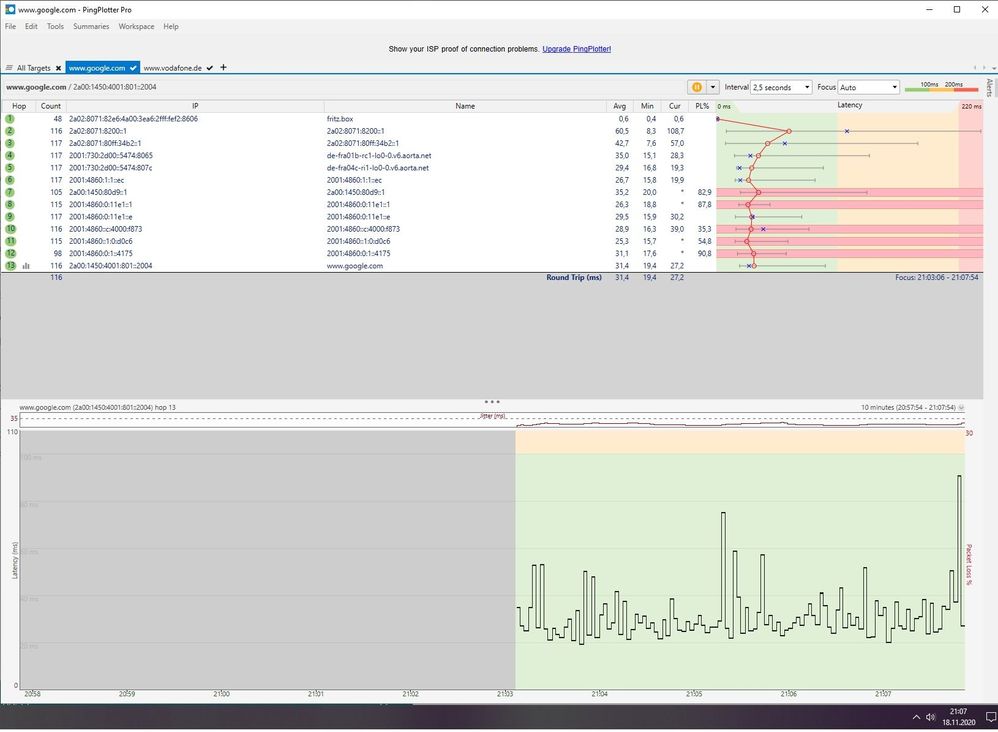The width and height of the screenshot is (998, 732).
Task: Open the notification center in the taskbar
Action: (x=990, y=717)
